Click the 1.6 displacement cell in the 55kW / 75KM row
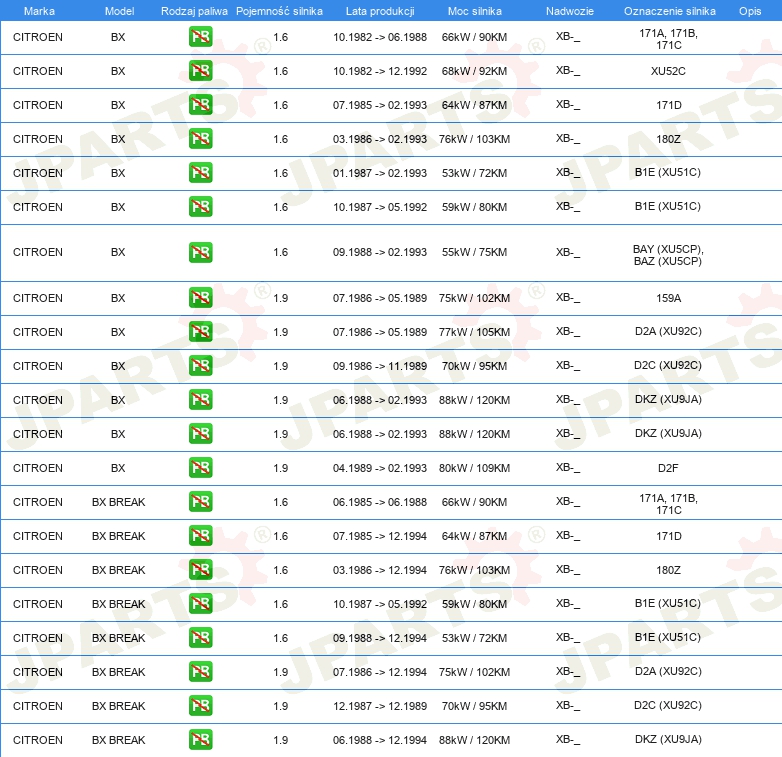 [x=281, y=252]
